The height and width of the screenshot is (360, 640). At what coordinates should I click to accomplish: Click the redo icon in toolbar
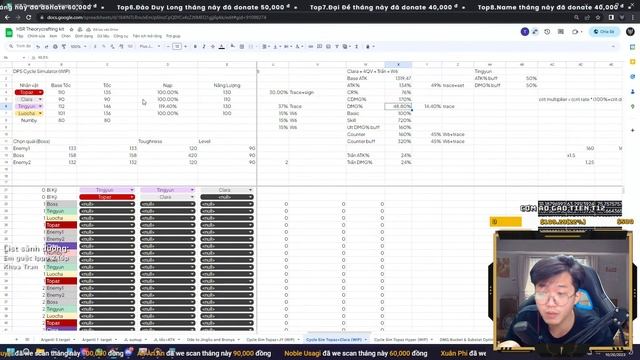click(46, 47)
